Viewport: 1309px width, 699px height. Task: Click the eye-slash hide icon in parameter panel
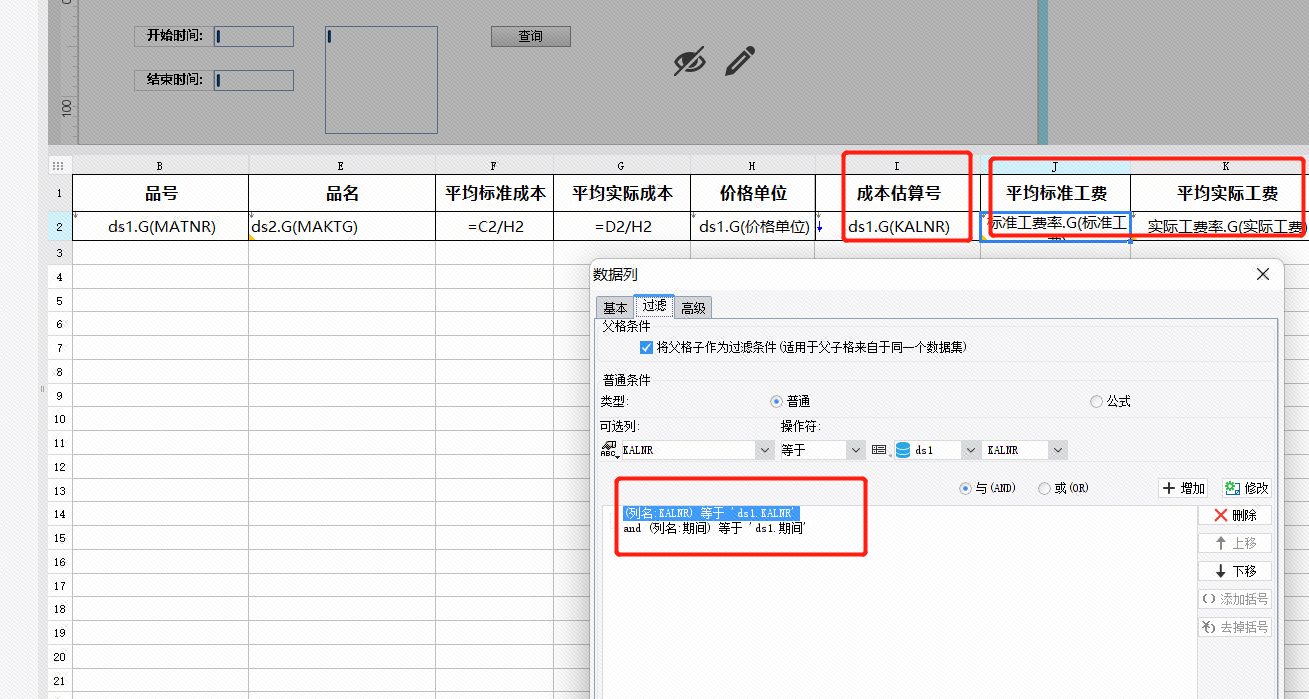tap(689, 61)
